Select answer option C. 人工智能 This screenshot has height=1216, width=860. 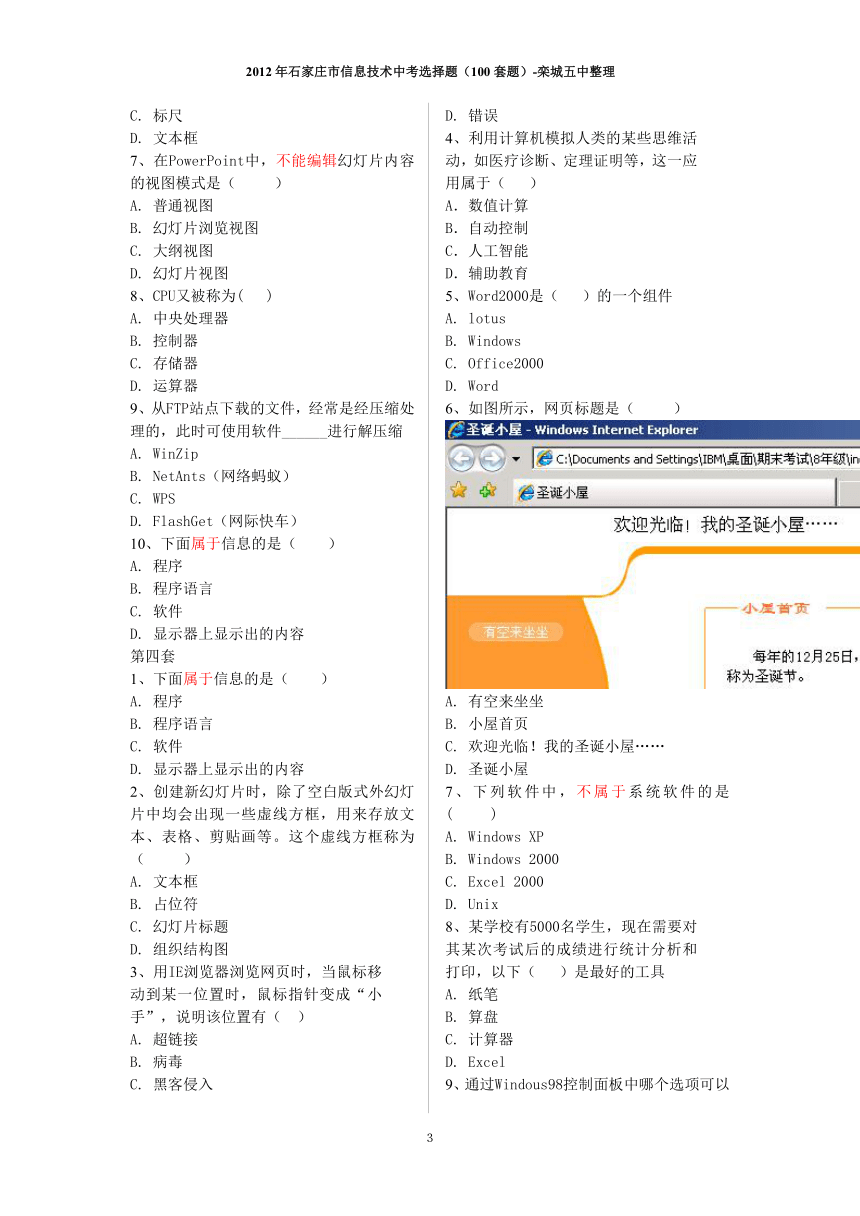[487, 251]
